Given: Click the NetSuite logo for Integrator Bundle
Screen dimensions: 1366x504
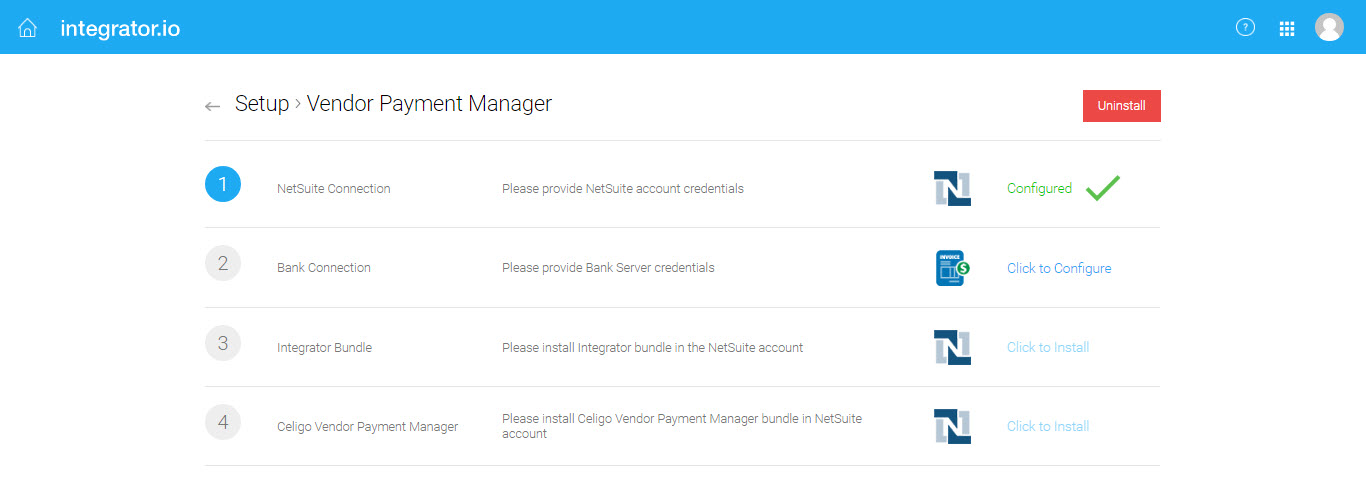Looking at the screenshot, I should (x=952, y=347).
